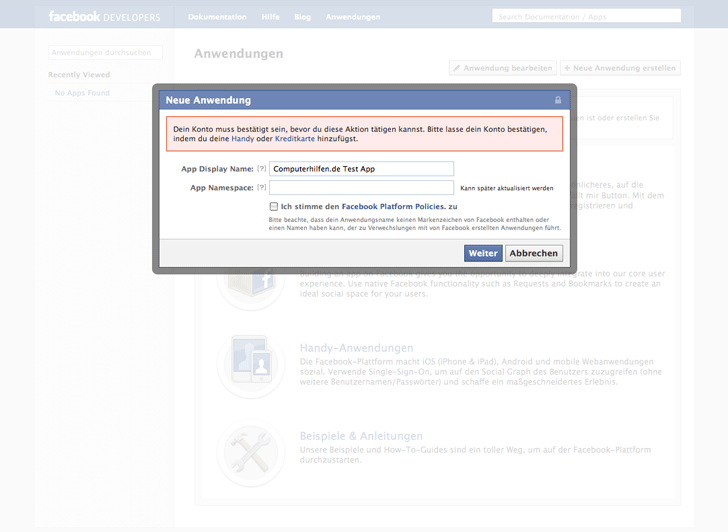Click the Neue Anwendung dialog title
Image resolution: width=728 pixels, height=532 pixels.
(x=208, y=100)
